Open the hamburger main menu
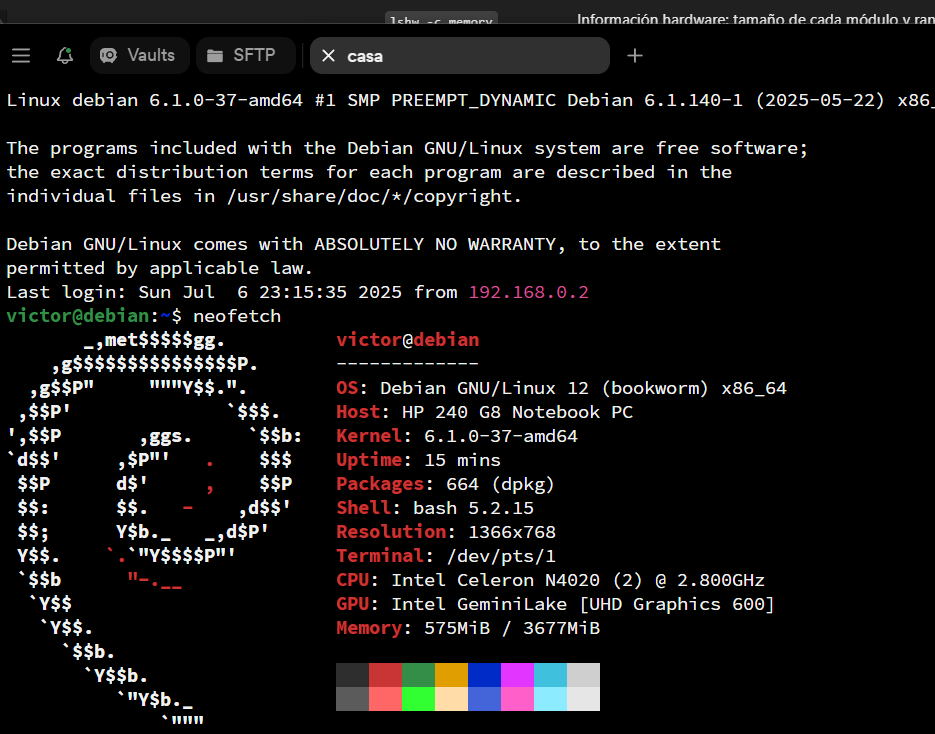The height and width of the screenshot is (734, 935). coord(21,56)
